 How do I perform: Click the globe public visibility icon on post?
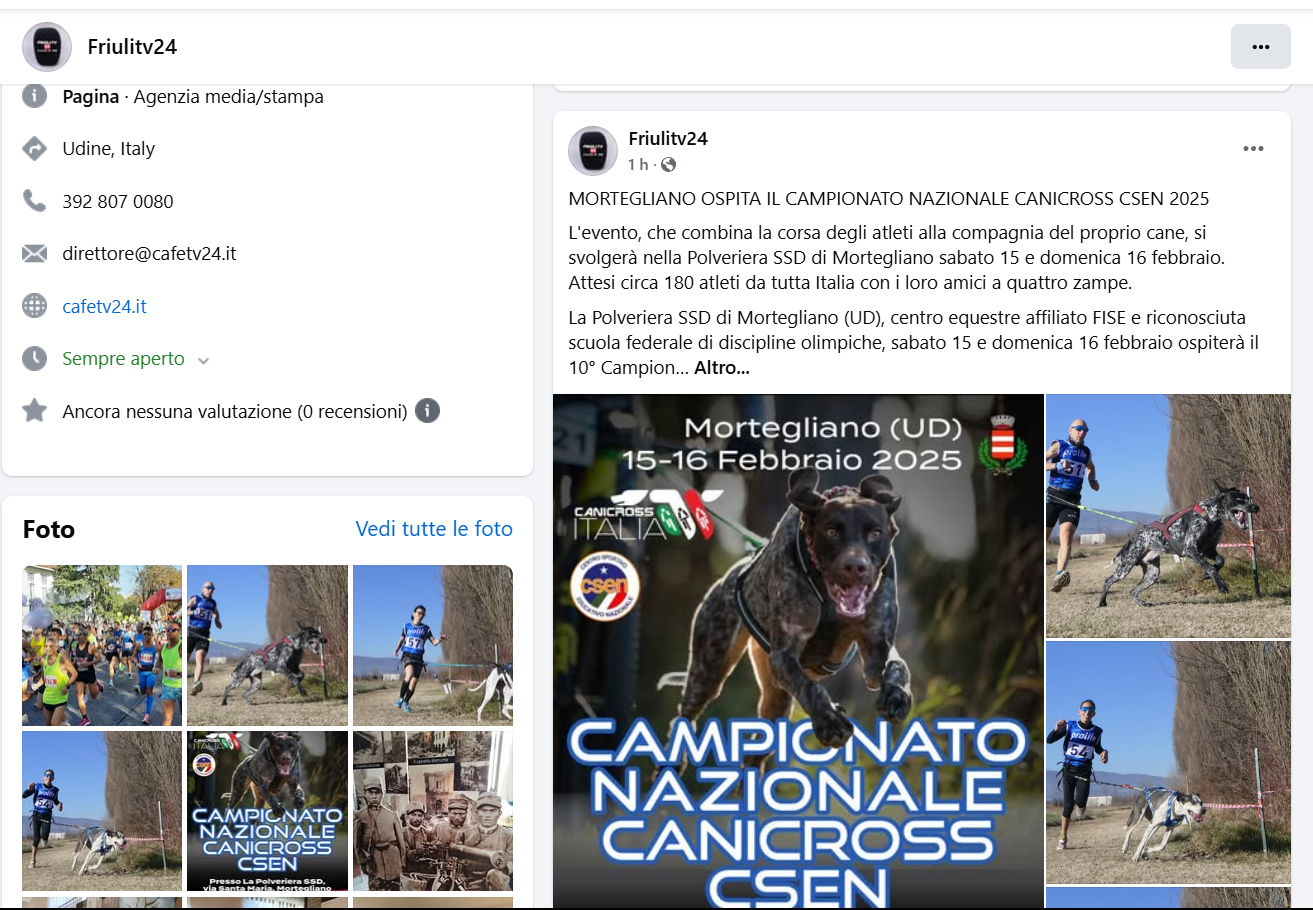pyautogui.click(x=668, y=164)
